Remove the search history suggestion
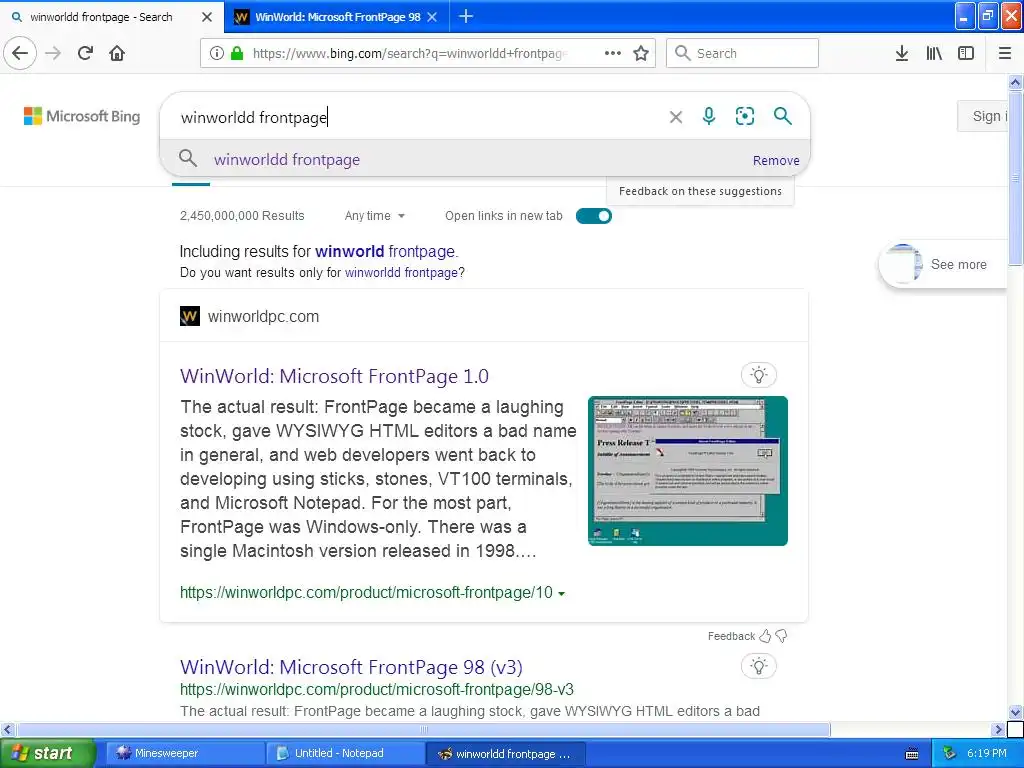This screenshot has width=1024, height=768. [776, 161]
